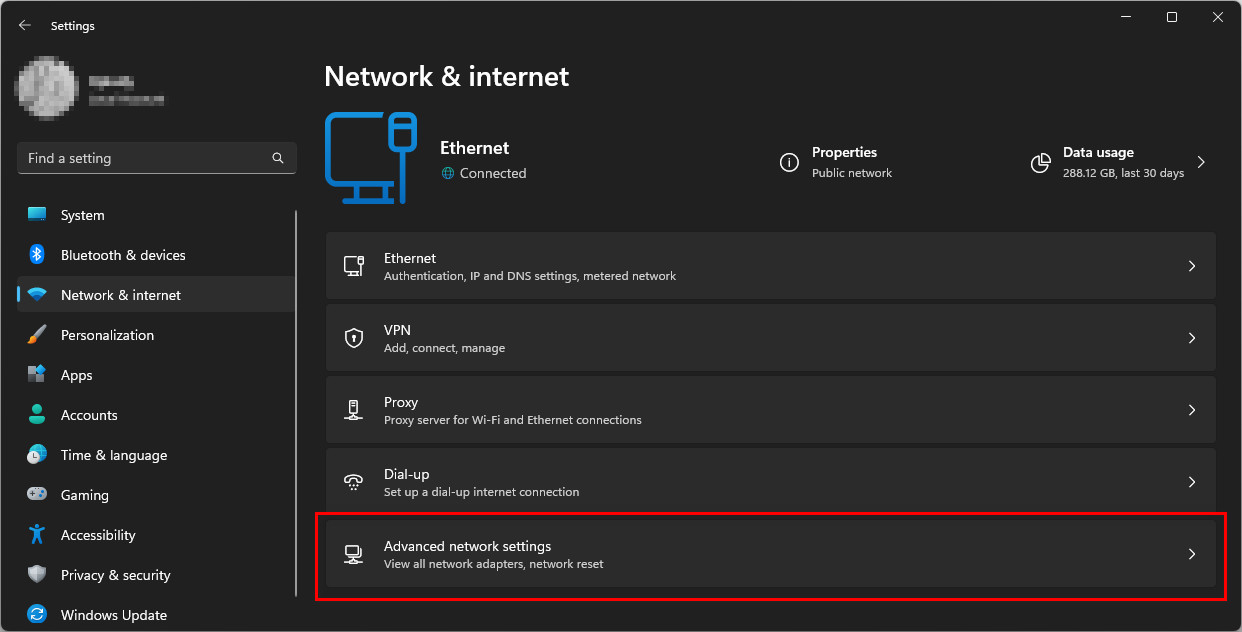
Task: Click the sidebar vertical scrollbar
Action: [x=296, y=400]
